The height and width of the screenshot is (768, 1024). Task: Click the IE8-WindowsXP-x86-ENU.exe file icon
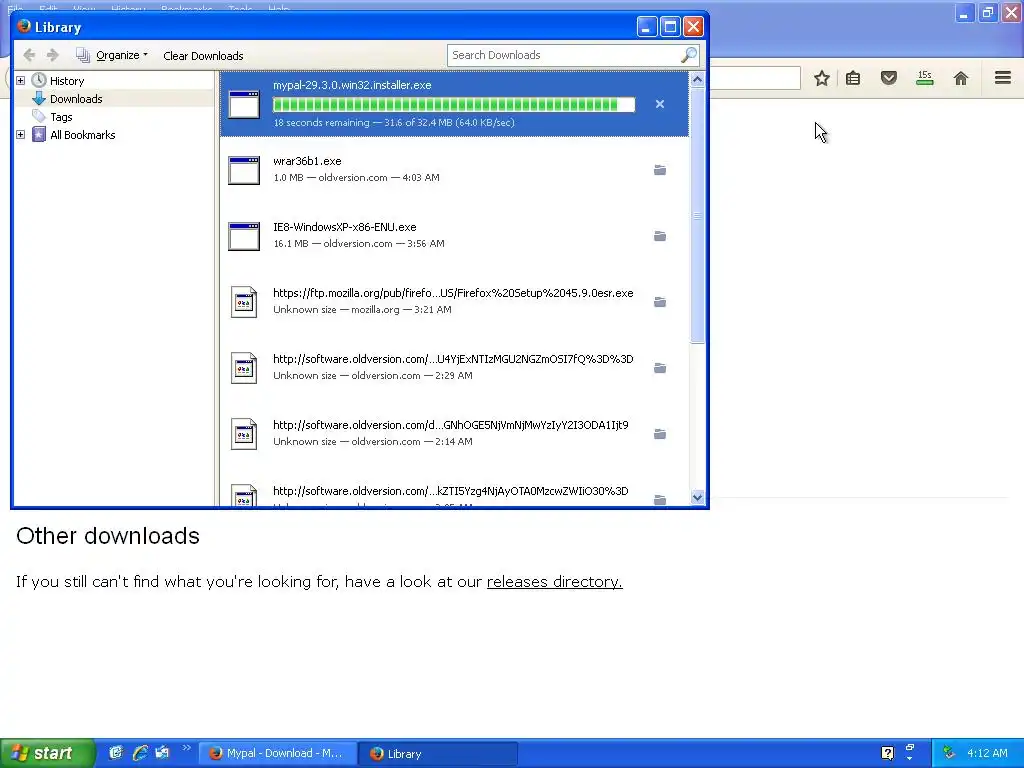tap(244, 236)
